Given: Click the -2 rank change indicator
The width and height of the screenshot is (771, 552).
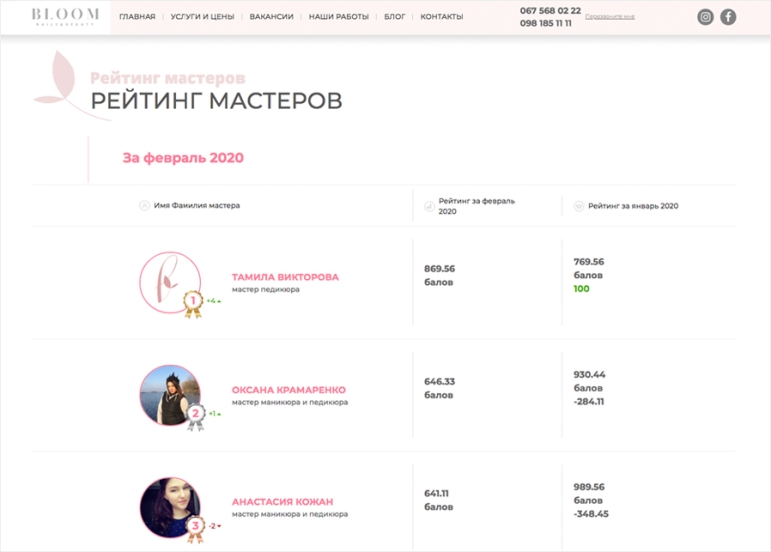Looking at the screenshot, I should 215,526.
